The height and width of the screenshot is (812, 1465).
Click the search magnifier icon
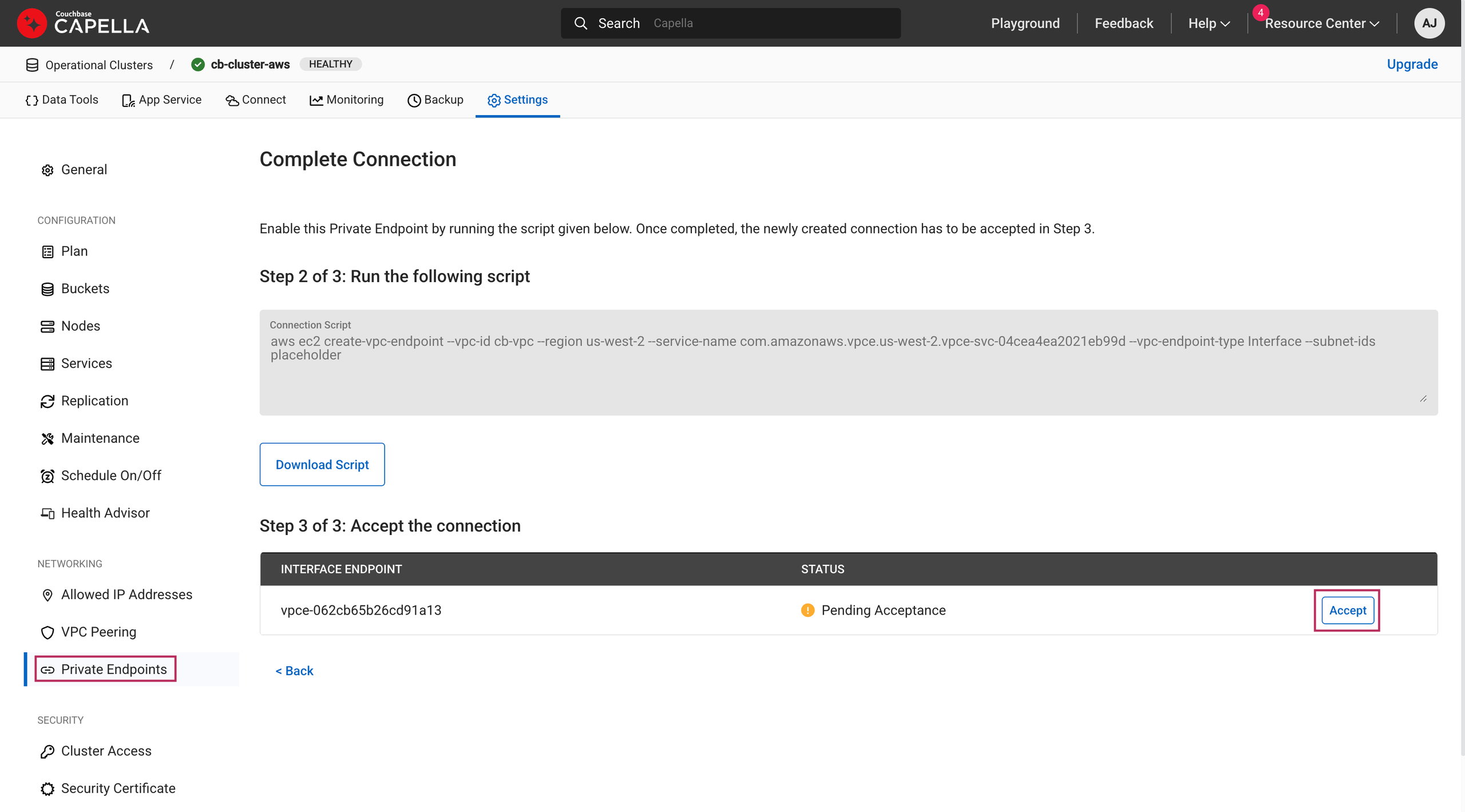[580, 23]
